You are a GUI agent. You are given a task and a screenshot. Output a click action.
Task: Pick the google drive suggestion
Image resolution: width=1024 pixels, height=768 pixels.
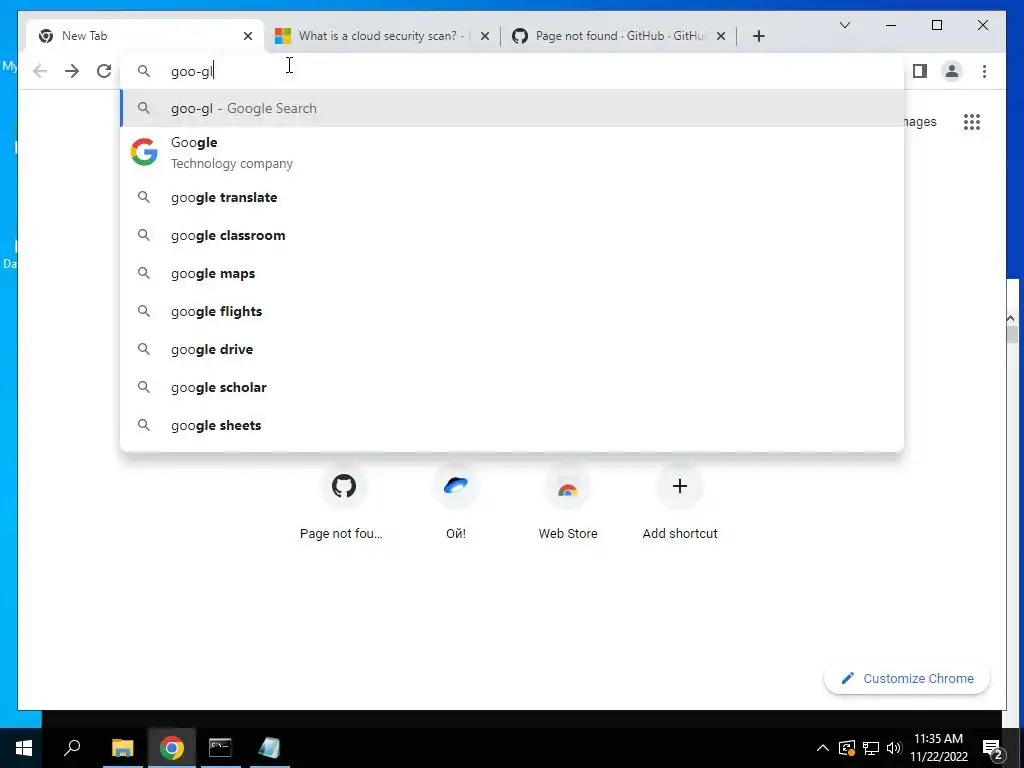point(513,349)
